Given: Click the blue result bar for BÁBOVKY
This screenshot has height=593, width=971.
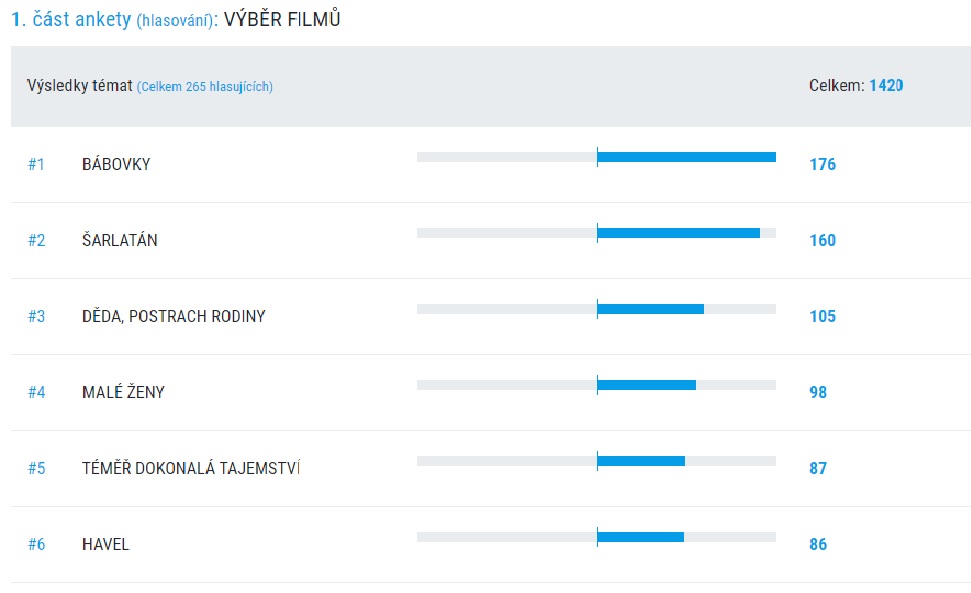Looking at the screenshot, I should [x=686, y=157].
